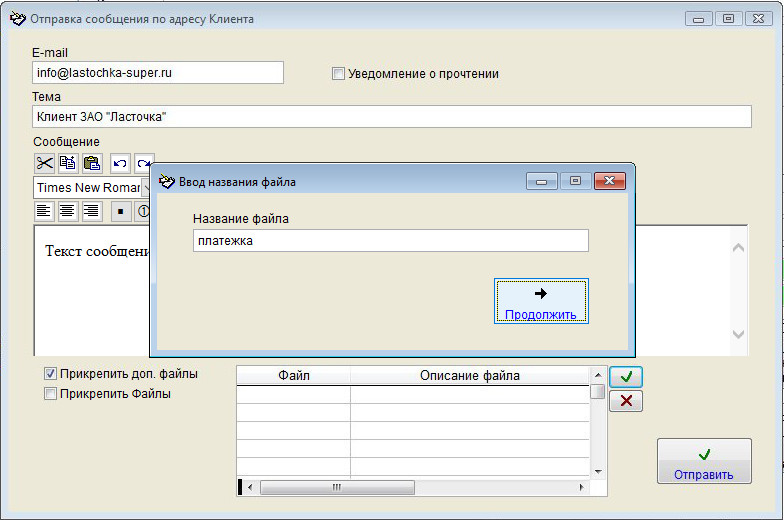Click the file table scroll-left arrow

250,487
